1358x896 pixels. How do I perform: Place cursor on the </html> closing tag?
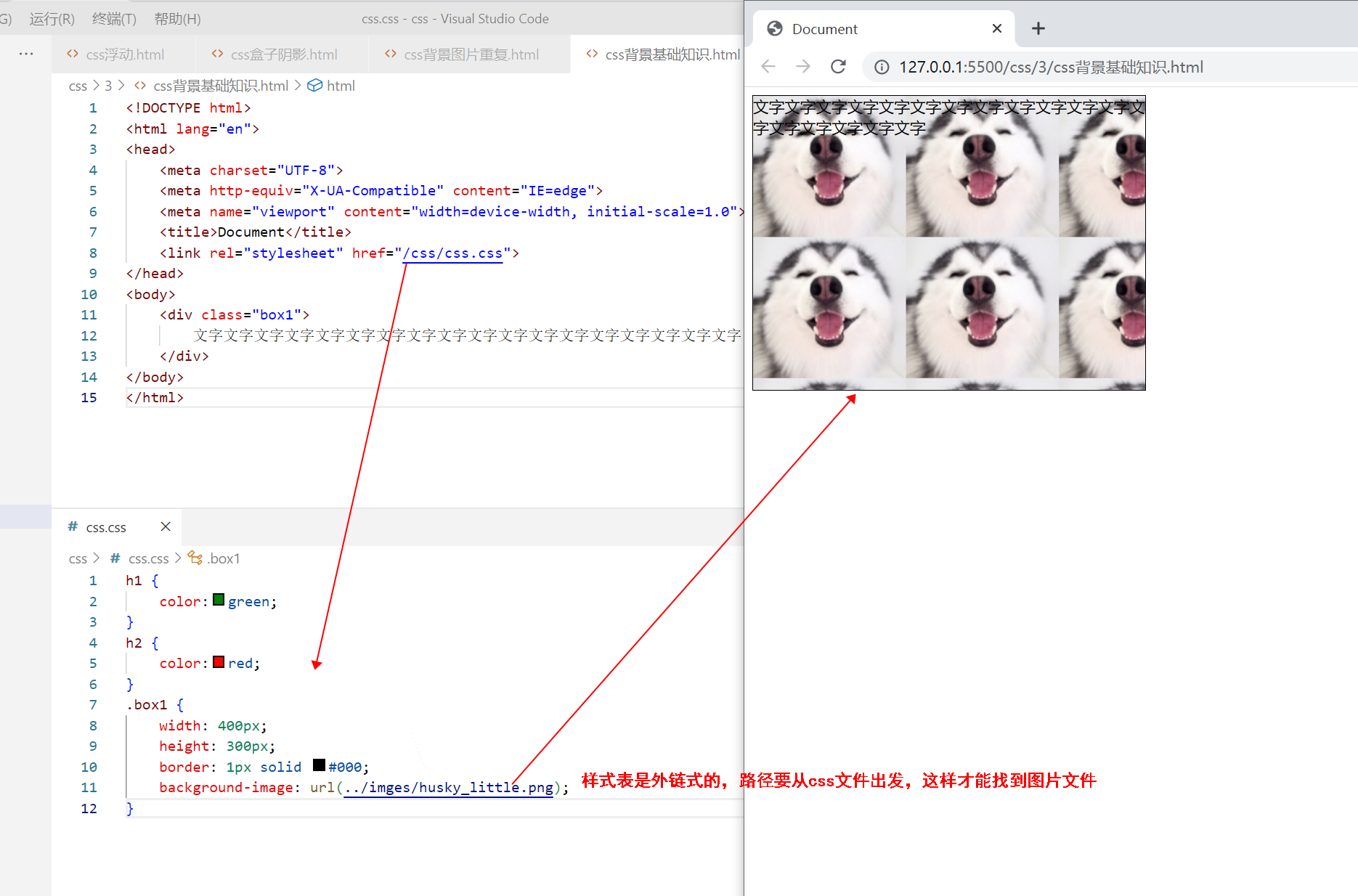tap(155, 398)
